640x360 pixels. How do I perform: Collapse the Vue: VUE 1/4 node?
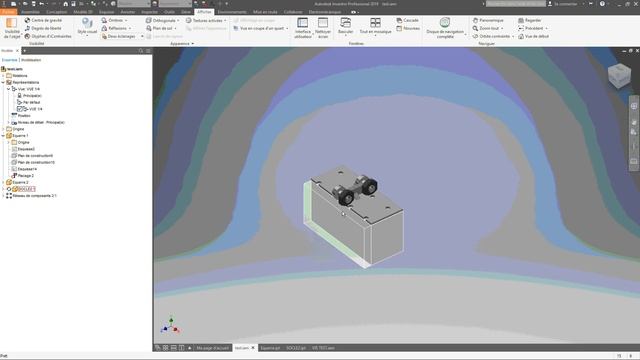[x=9, y=89]
